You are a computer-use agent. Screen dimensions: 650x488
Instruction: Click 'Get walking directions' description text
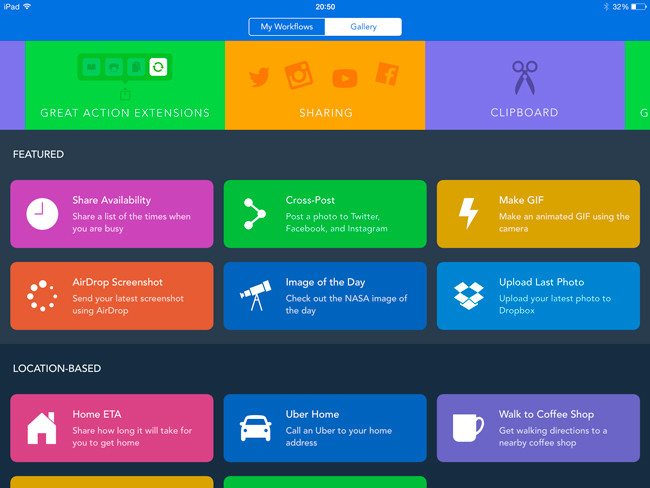coord(553,437)
